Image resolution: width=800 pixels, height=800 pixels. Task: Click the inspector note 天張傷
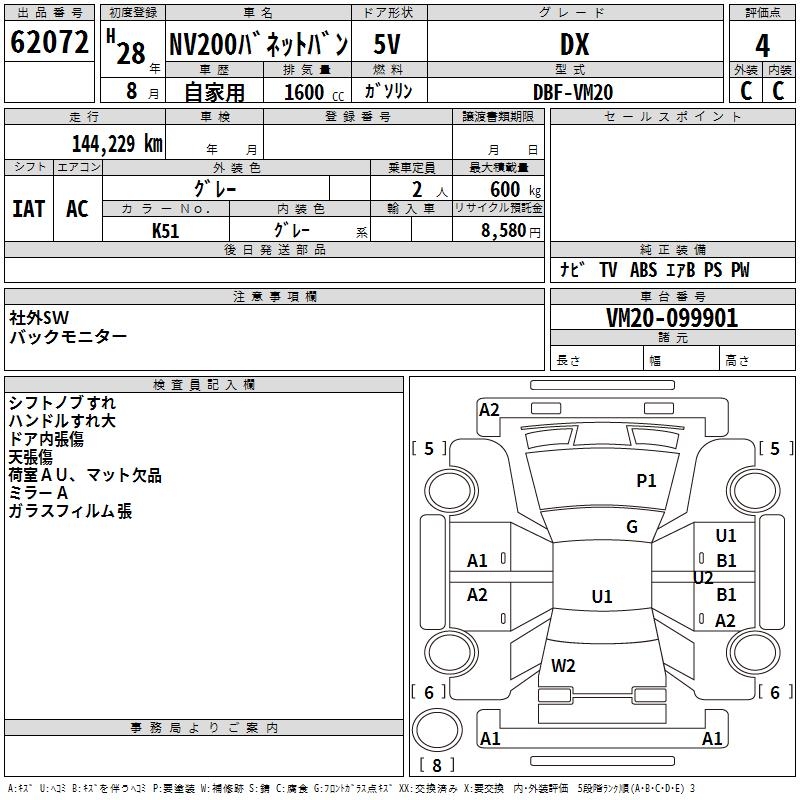tap(30, 457)
